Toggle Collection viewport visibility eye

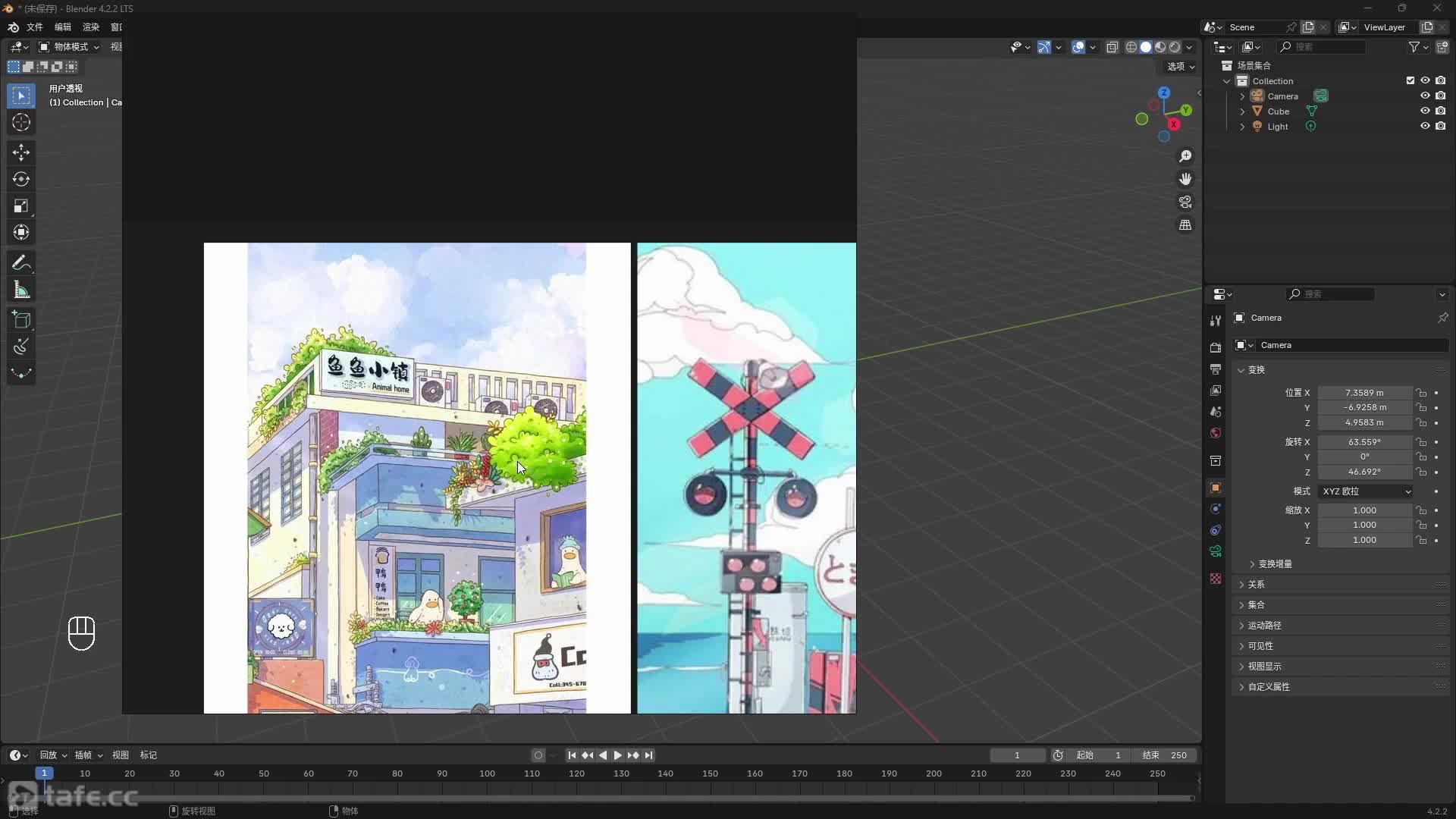coord(1425,80)
